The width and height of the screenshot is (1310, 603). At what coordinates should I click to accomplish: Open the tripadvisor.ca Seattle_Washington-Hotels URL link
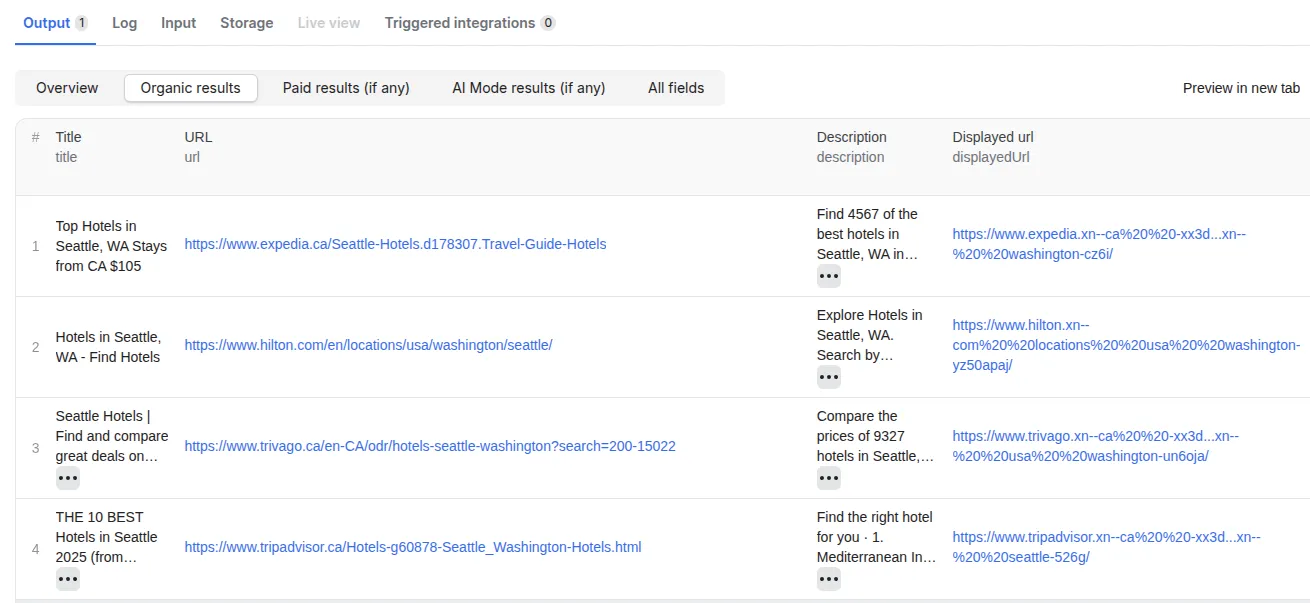pyautogui.click(x=413, y=547)
